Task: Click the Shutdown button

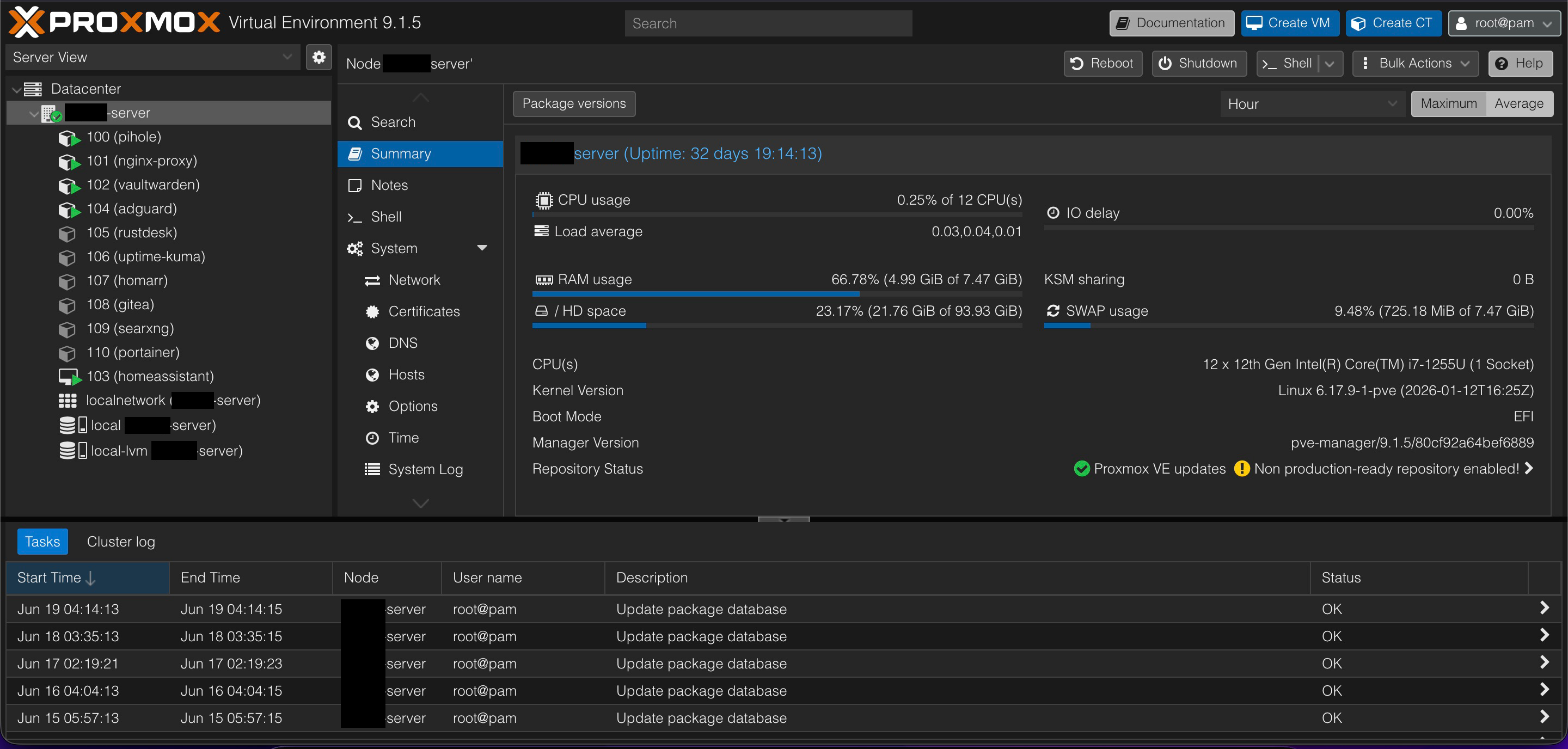Action: tap(1198, 64)
